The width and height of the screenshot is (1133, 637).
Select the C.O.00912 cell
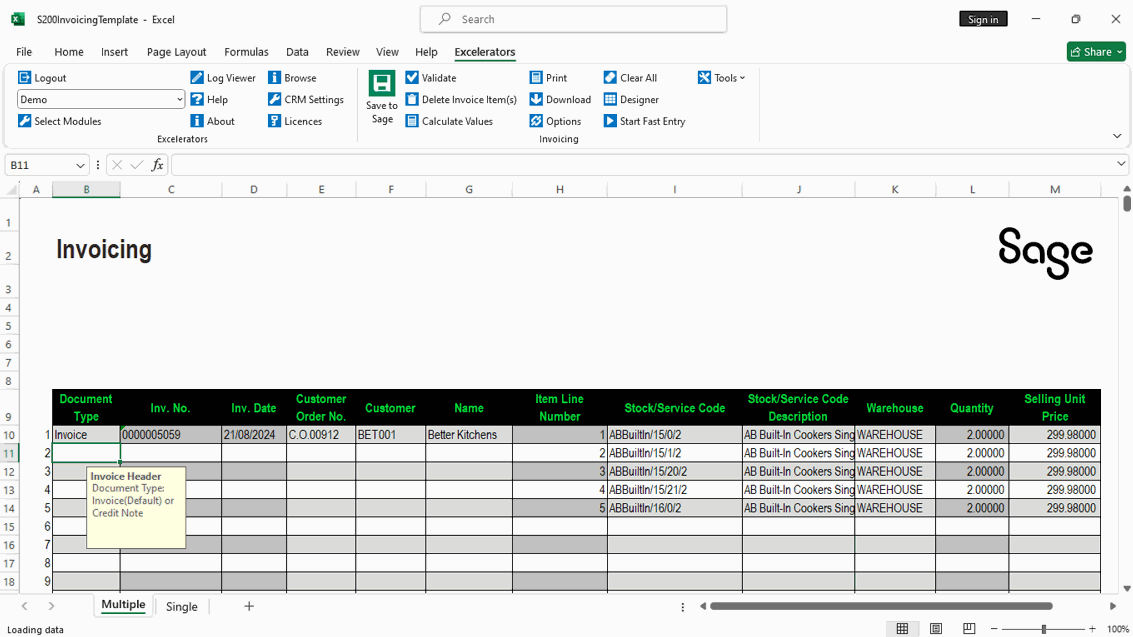coord(322,435)
